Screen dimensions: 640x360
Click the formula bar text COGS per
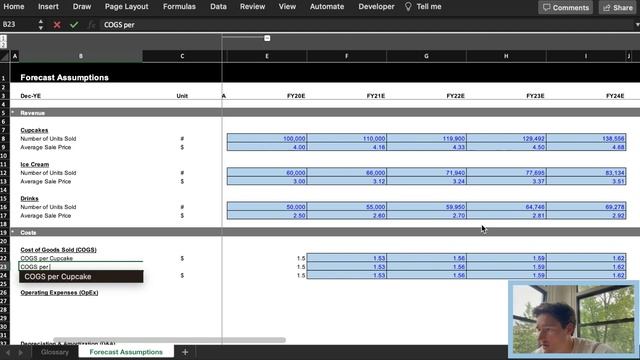[x=119, y=25]
